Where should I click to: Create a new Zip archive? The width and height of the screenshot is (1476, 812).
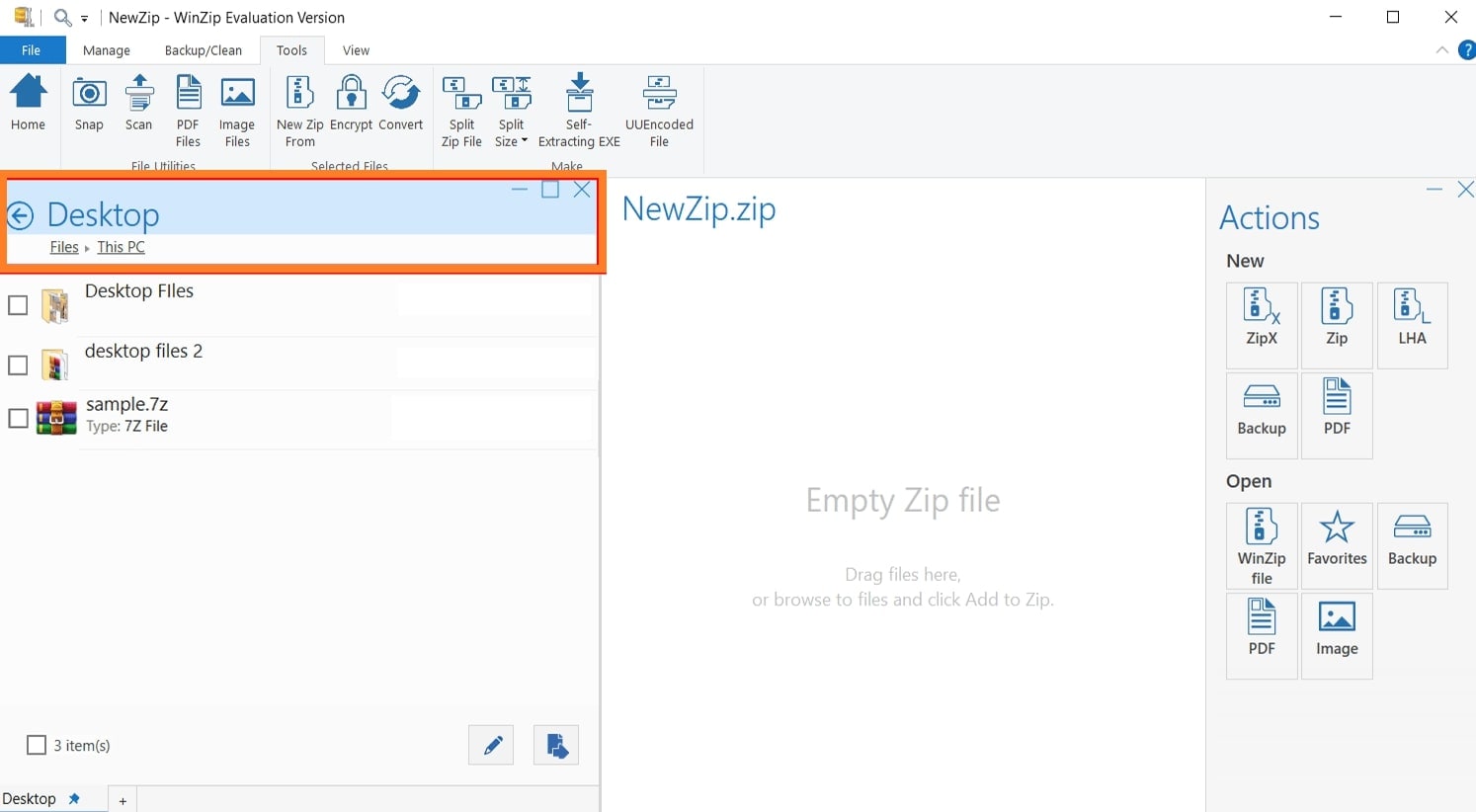tap(1337, 325)
